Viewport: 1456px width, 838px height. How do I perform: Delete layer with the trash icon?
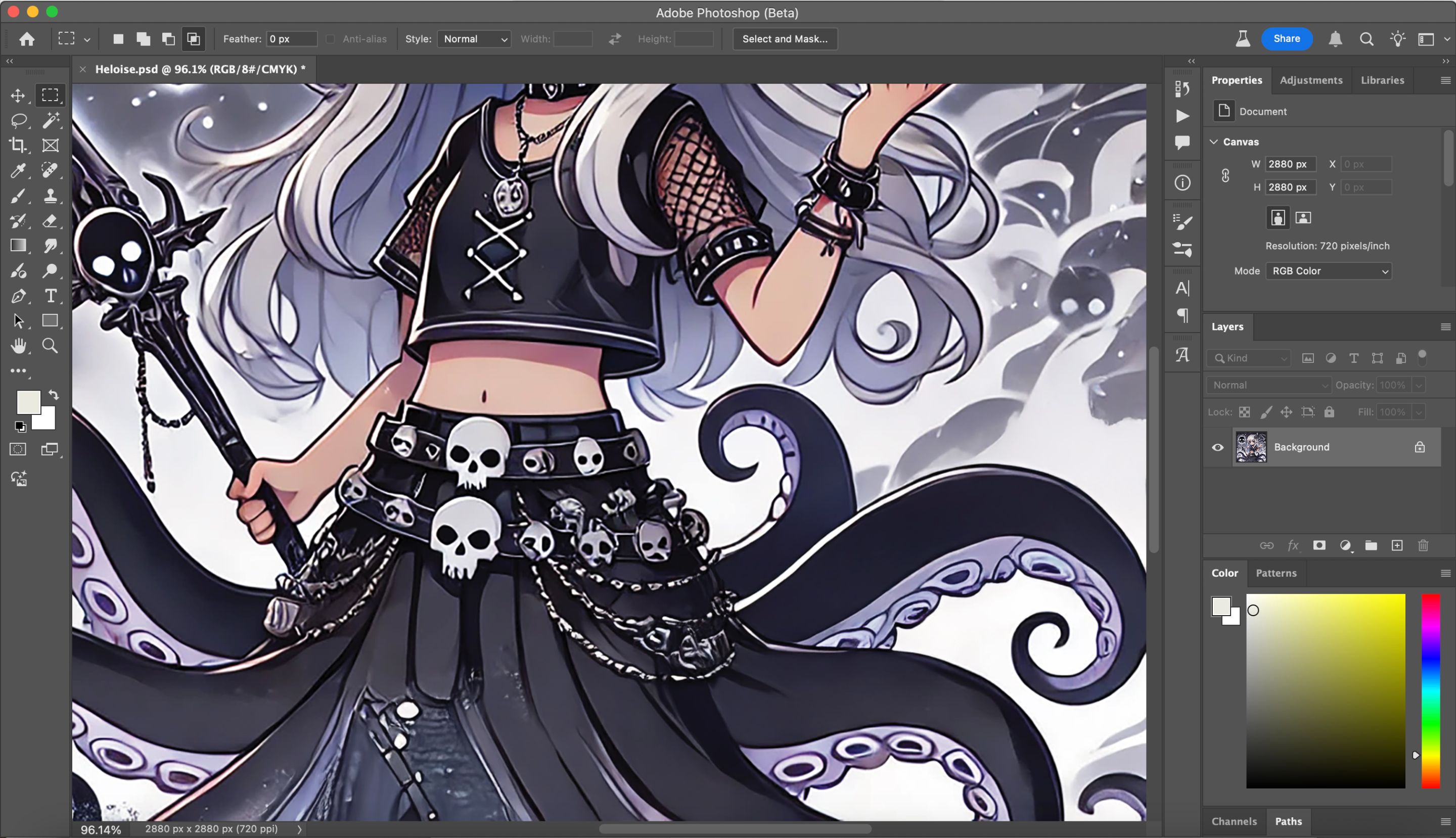pyautogui.click(x=1423, y=546)
